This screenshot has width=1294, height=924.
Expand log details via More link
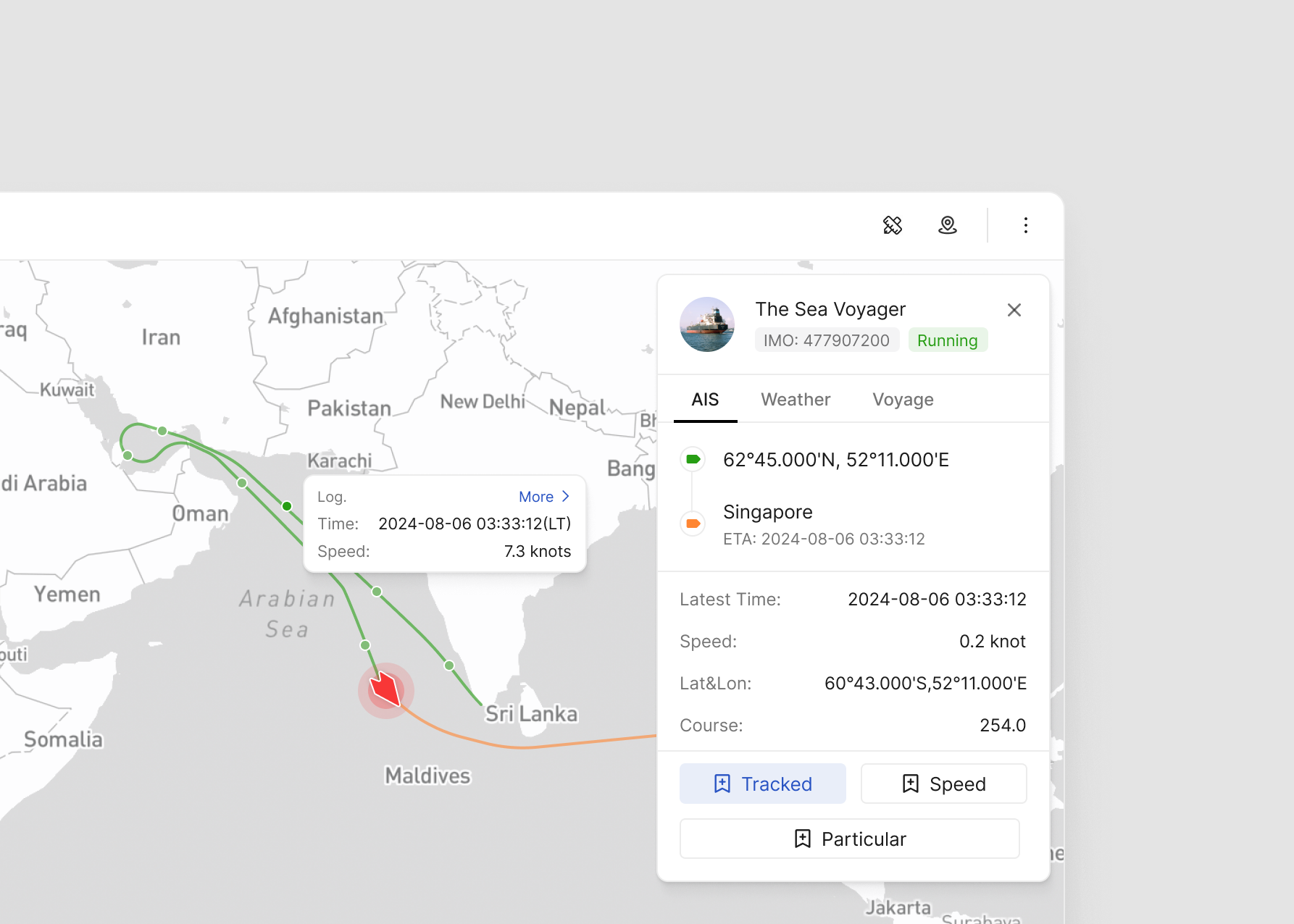[544, 497]
